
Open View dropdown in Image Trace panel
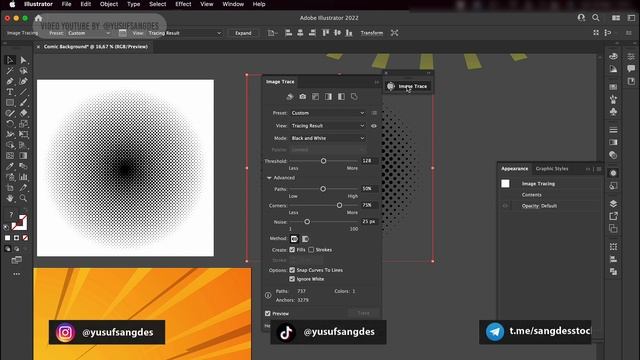point(328,126)
